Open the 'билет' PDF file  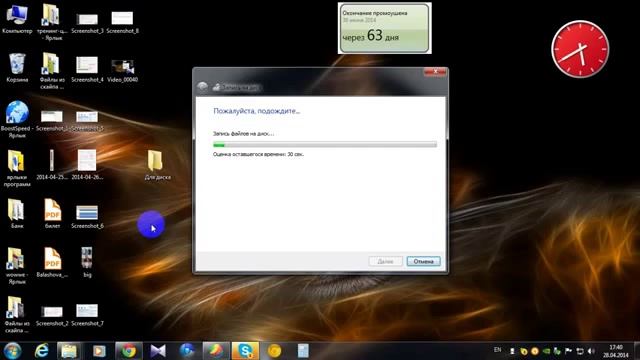(x=52, y=213)
